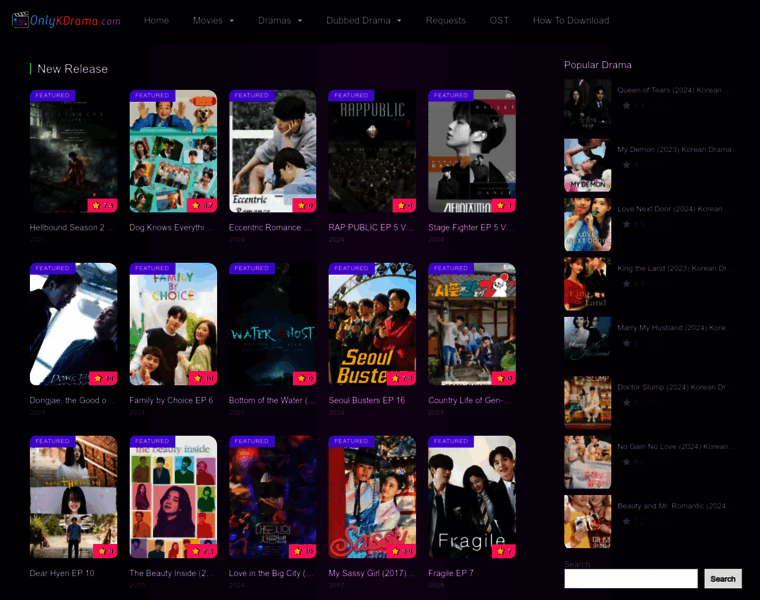Click Country Life of Gen- title link
This screenshot has height=600, width=760.
469,400
